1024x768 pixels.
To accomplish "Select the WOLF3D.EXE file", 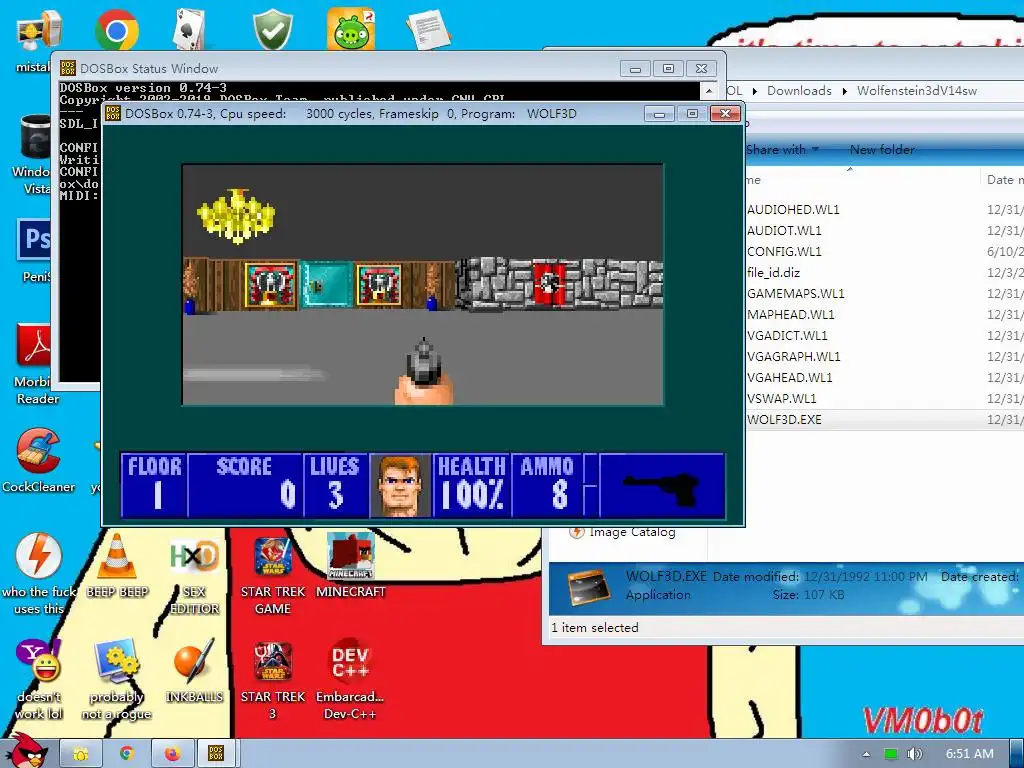I will (784, 419).
